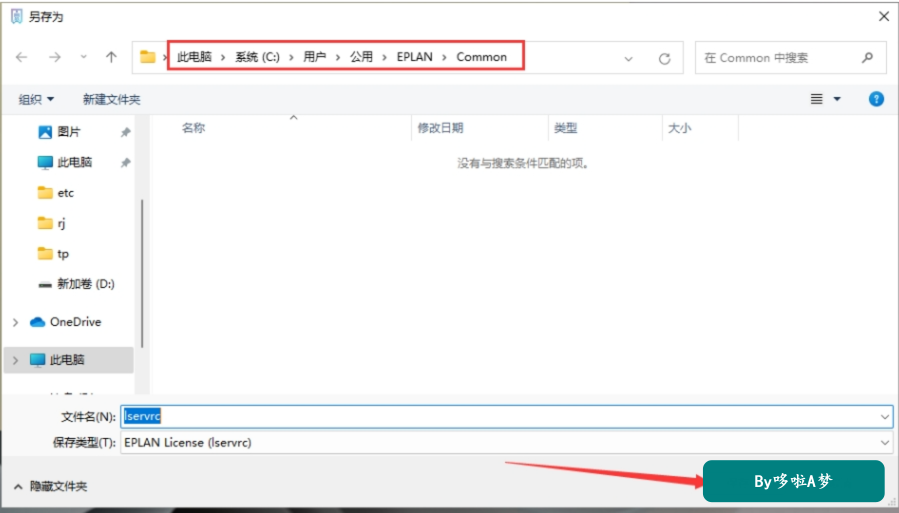Open the help question mark icon
This screenshot has width=899, height=513.
click(x=876, y=99)
